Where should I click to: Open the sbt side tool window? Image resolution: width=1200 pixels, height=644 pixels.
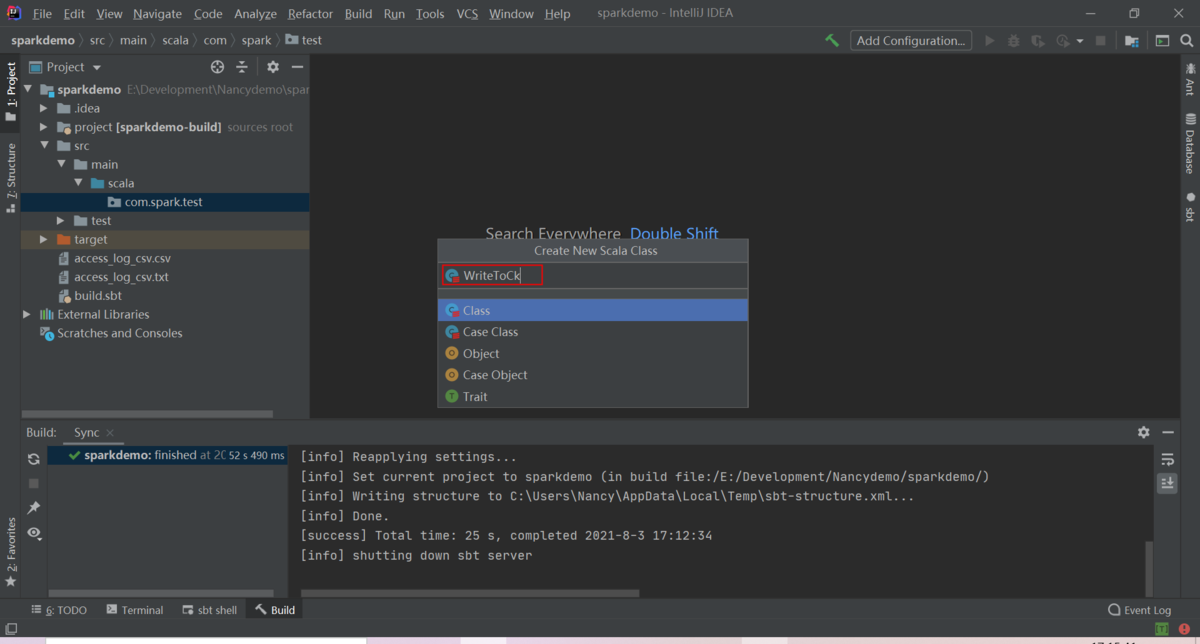[1189, 207]
